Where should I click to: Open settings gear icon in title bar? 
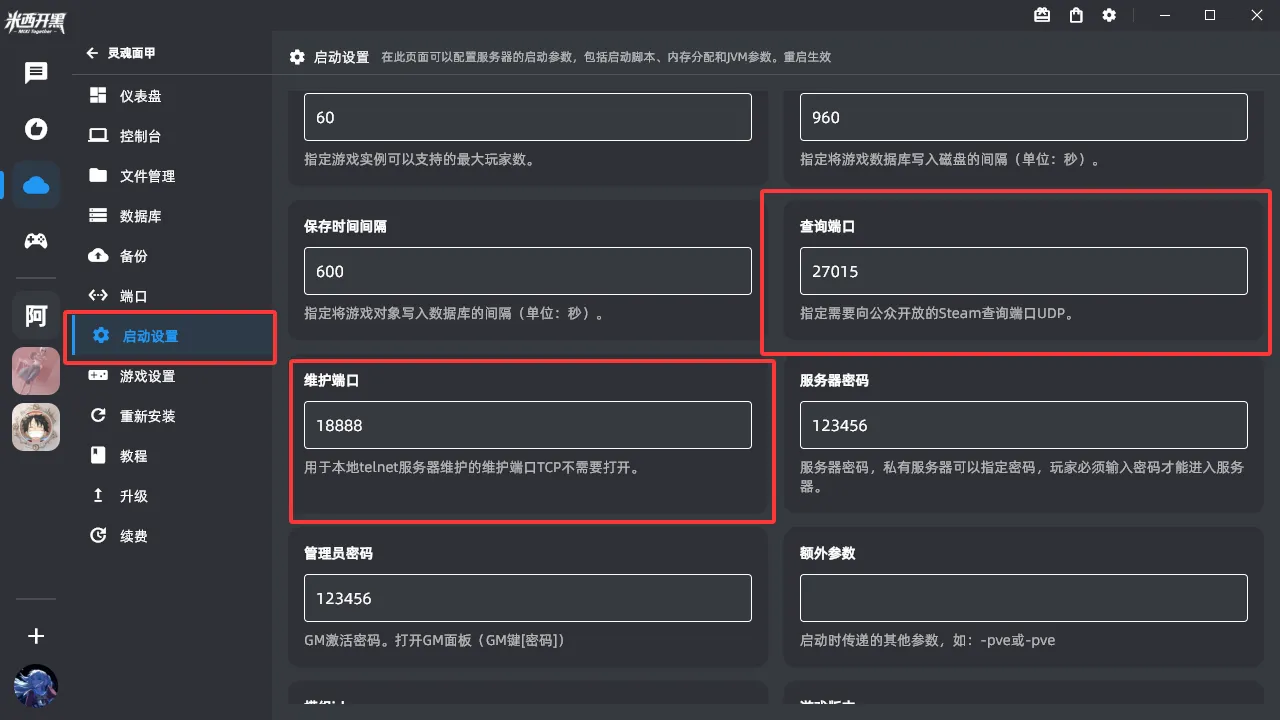[x=1109, y=15]
